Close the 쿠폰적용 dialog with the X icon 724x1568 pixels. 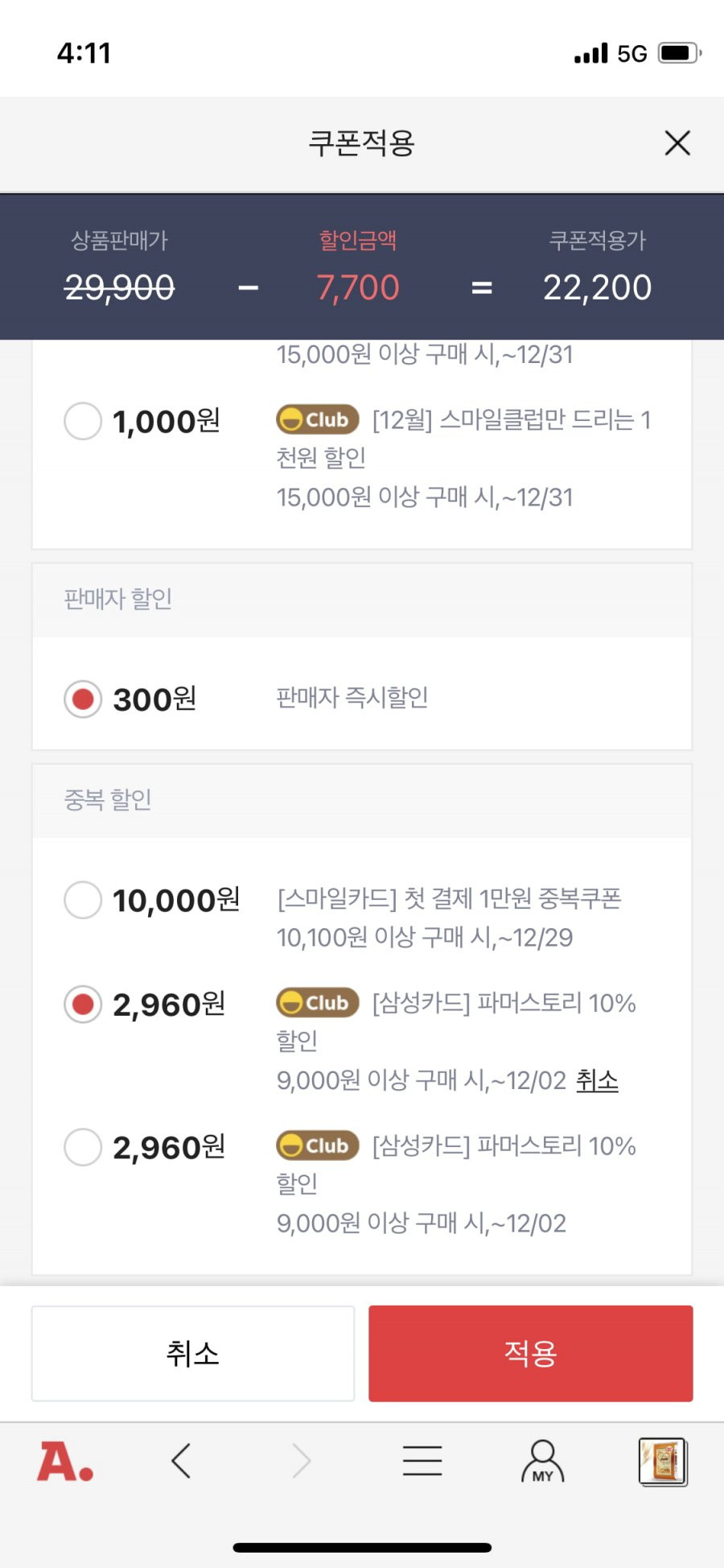tap(677, 143)
